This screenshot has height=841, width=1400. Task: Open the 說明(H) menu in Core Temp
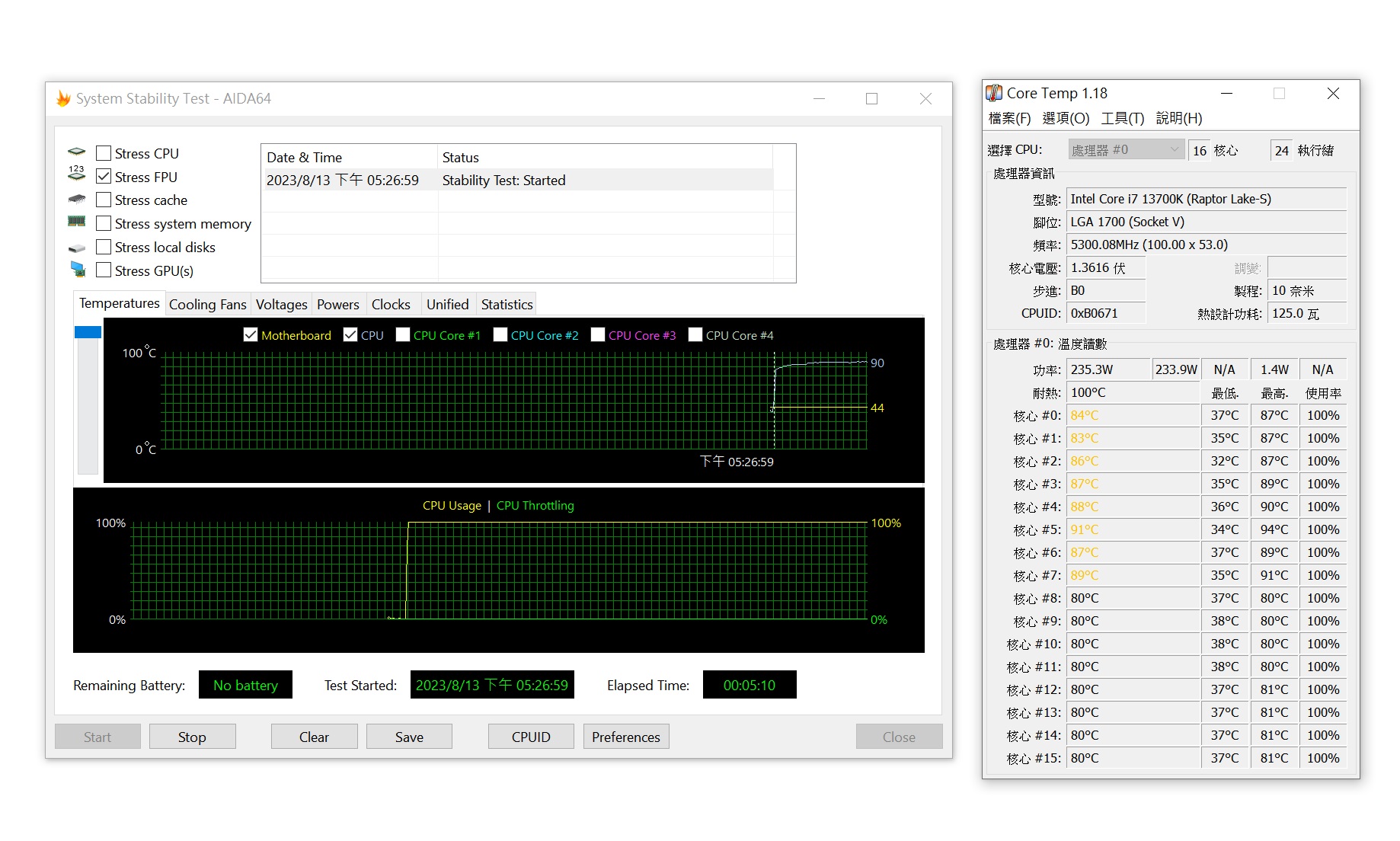click(1179, 118)
